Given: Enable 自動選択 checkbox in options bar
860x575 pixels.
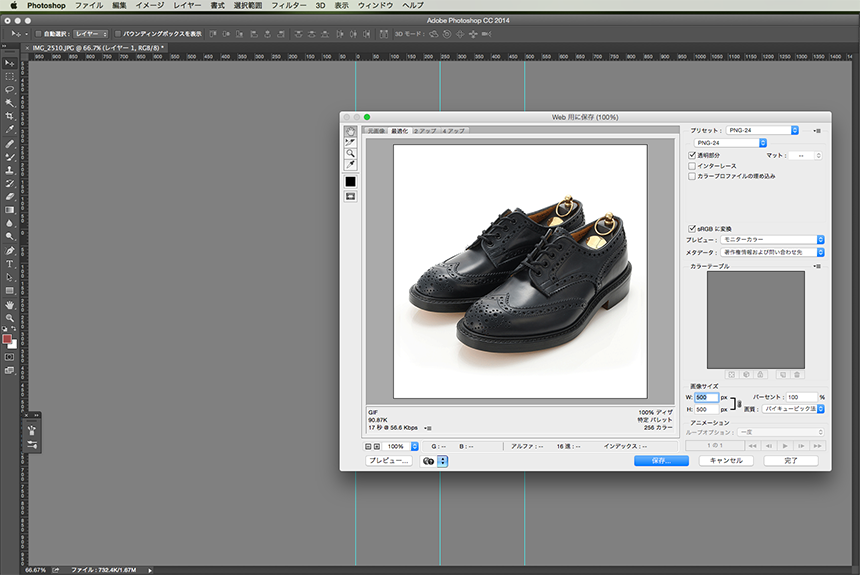Looking at the screenshot, I should click(38, 34).
